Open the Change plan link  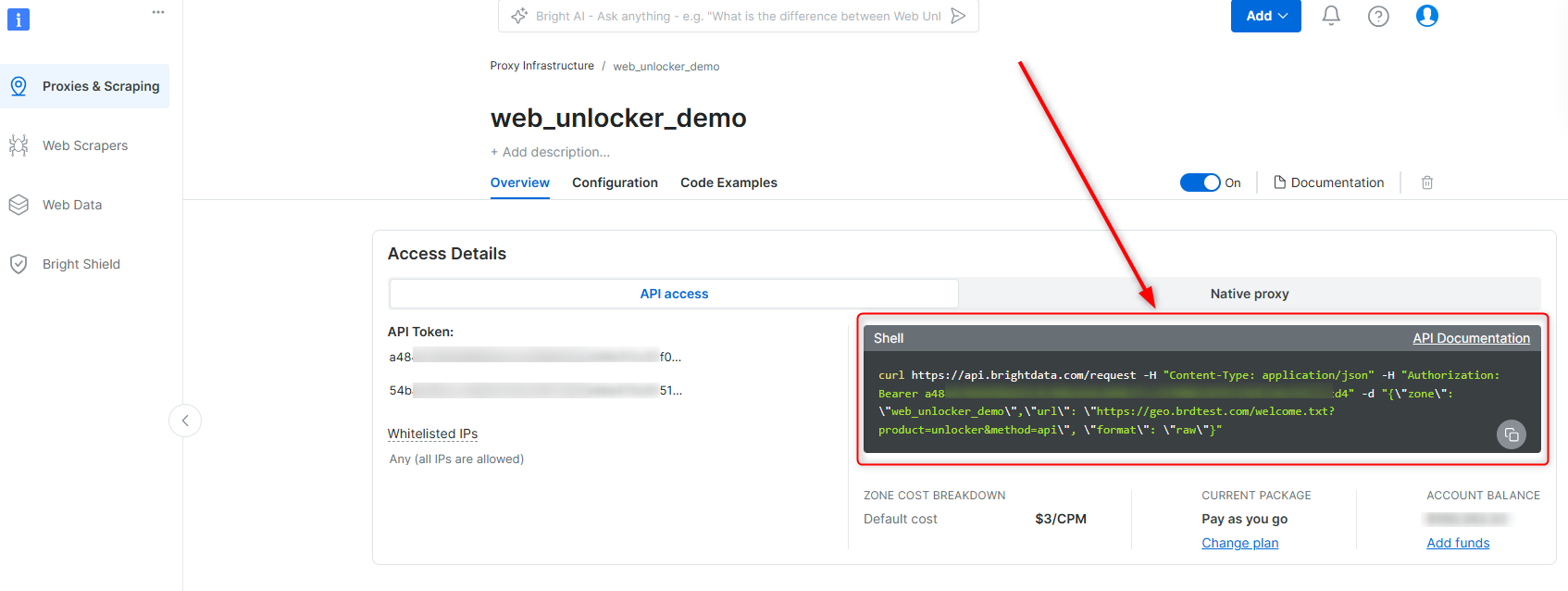click(x=1239, y=543)
